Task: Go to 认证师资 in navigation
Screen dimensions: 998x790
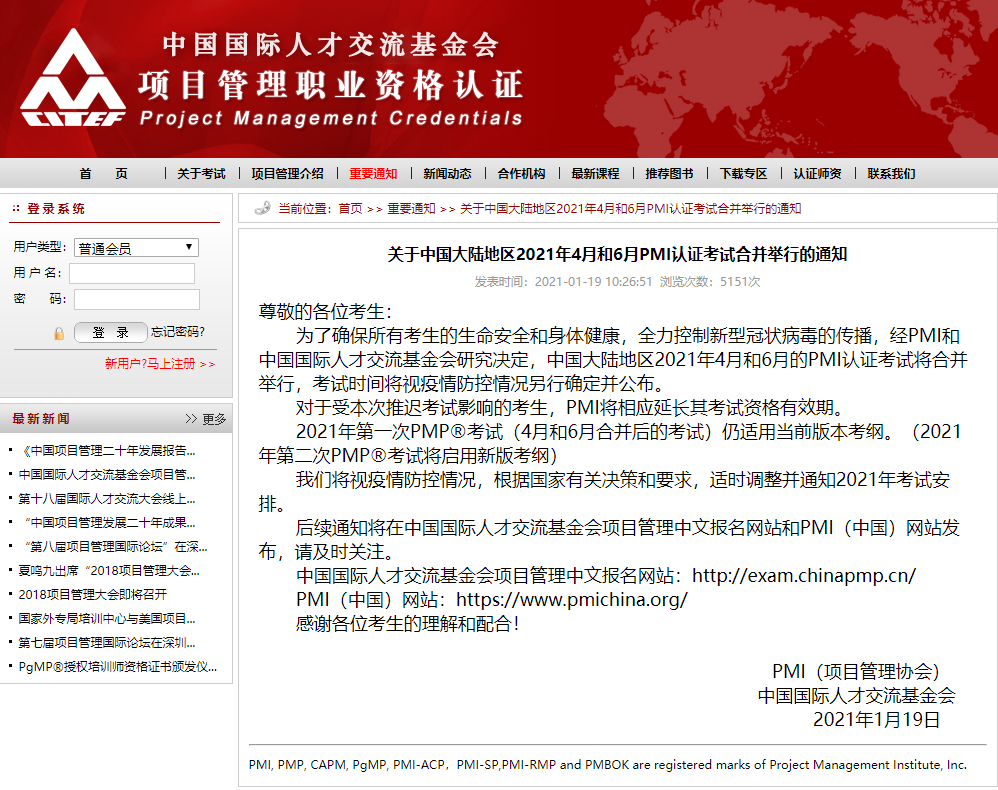Action: 817,174
